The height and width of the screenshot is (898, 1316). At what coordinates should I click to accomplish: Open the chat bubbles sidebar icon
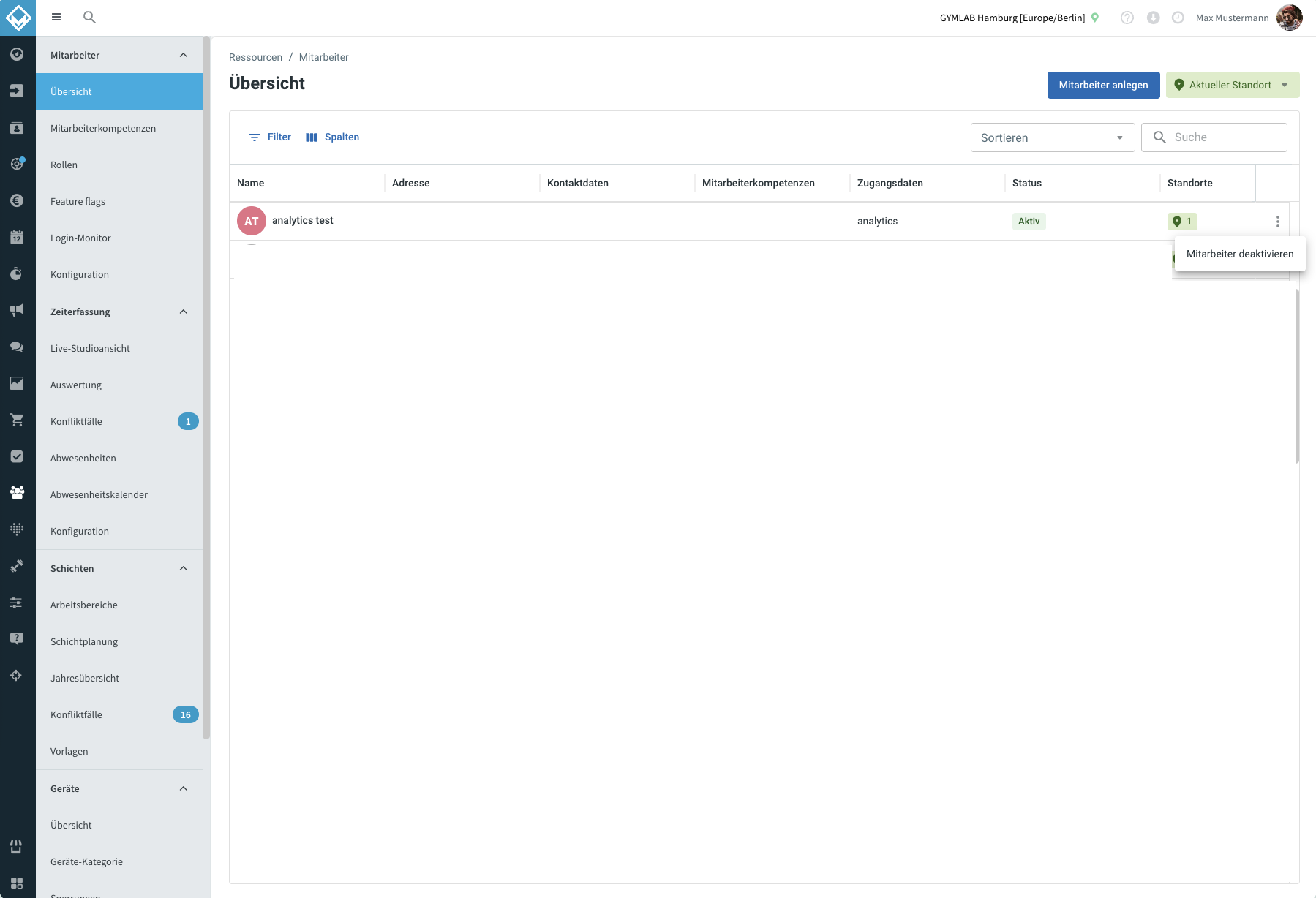[x=17, y=347]
